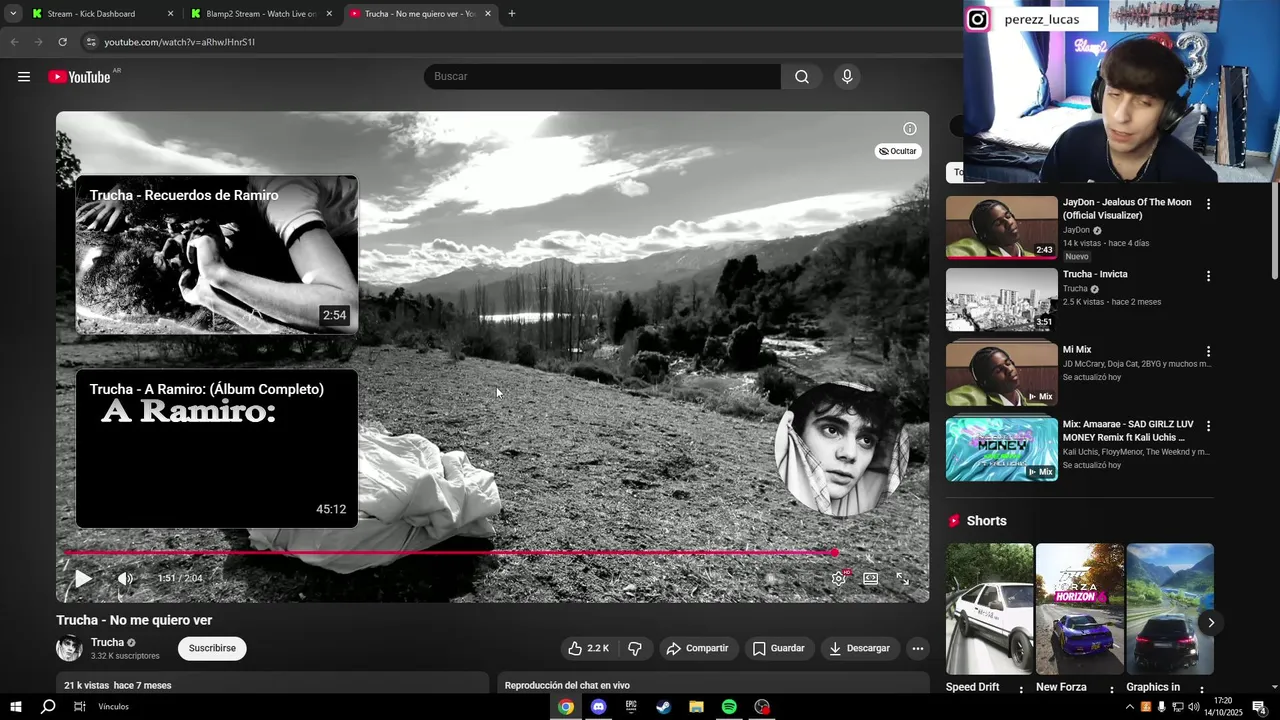Open options menu for Trucha - Invicta
This screenshot has height=720, width=1280.
coord(1208,276)
